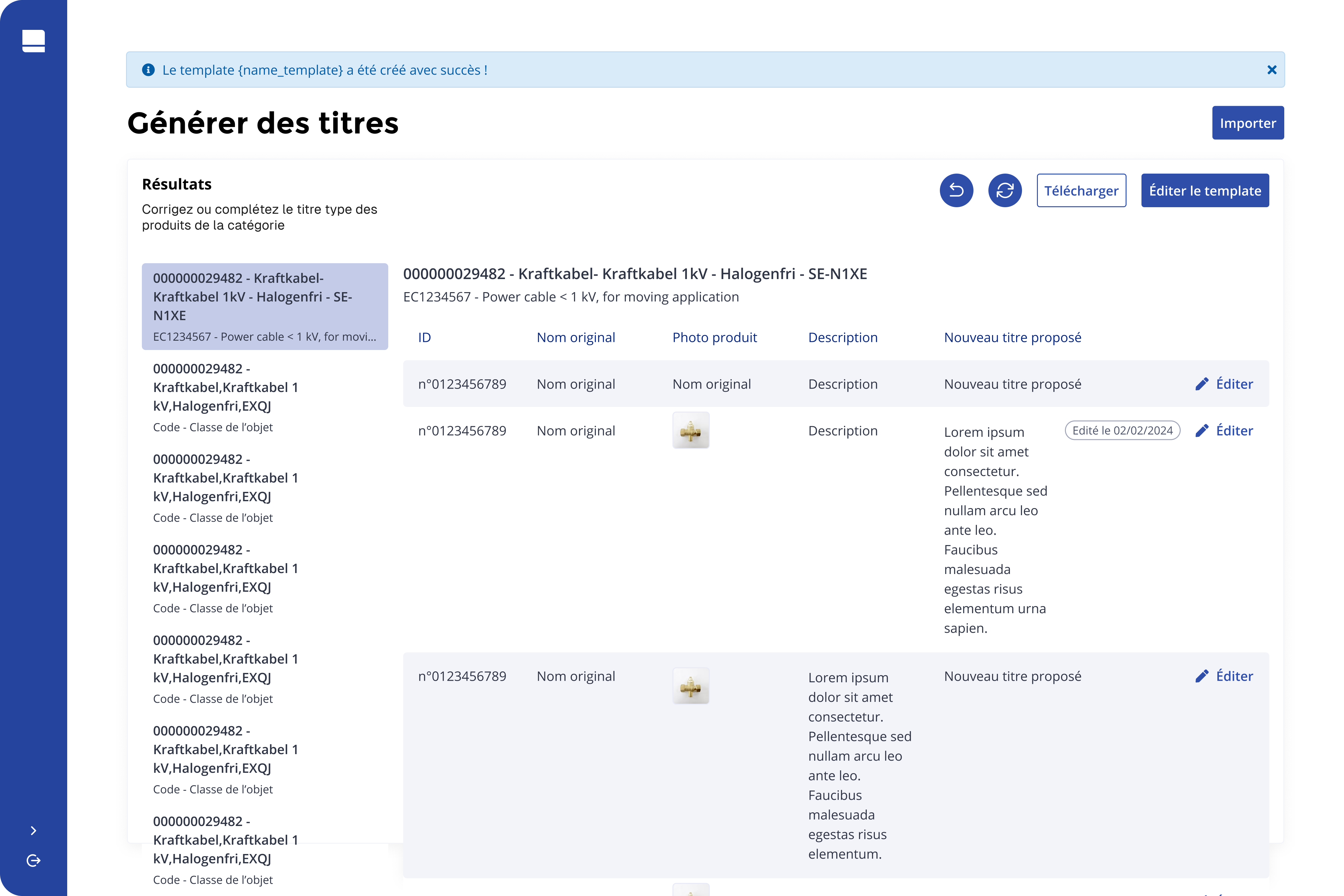Click the Générer des titres page title
Image resolution: width=1344 pixels, height=896 pixels.
pos(262,123)
